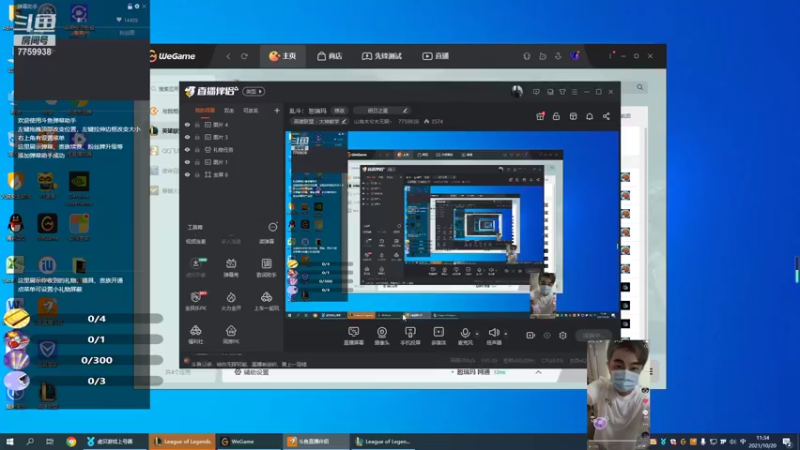
Task: Click the shop icon left of the bell
Action: pyautogui.click(x=573, y=116)
